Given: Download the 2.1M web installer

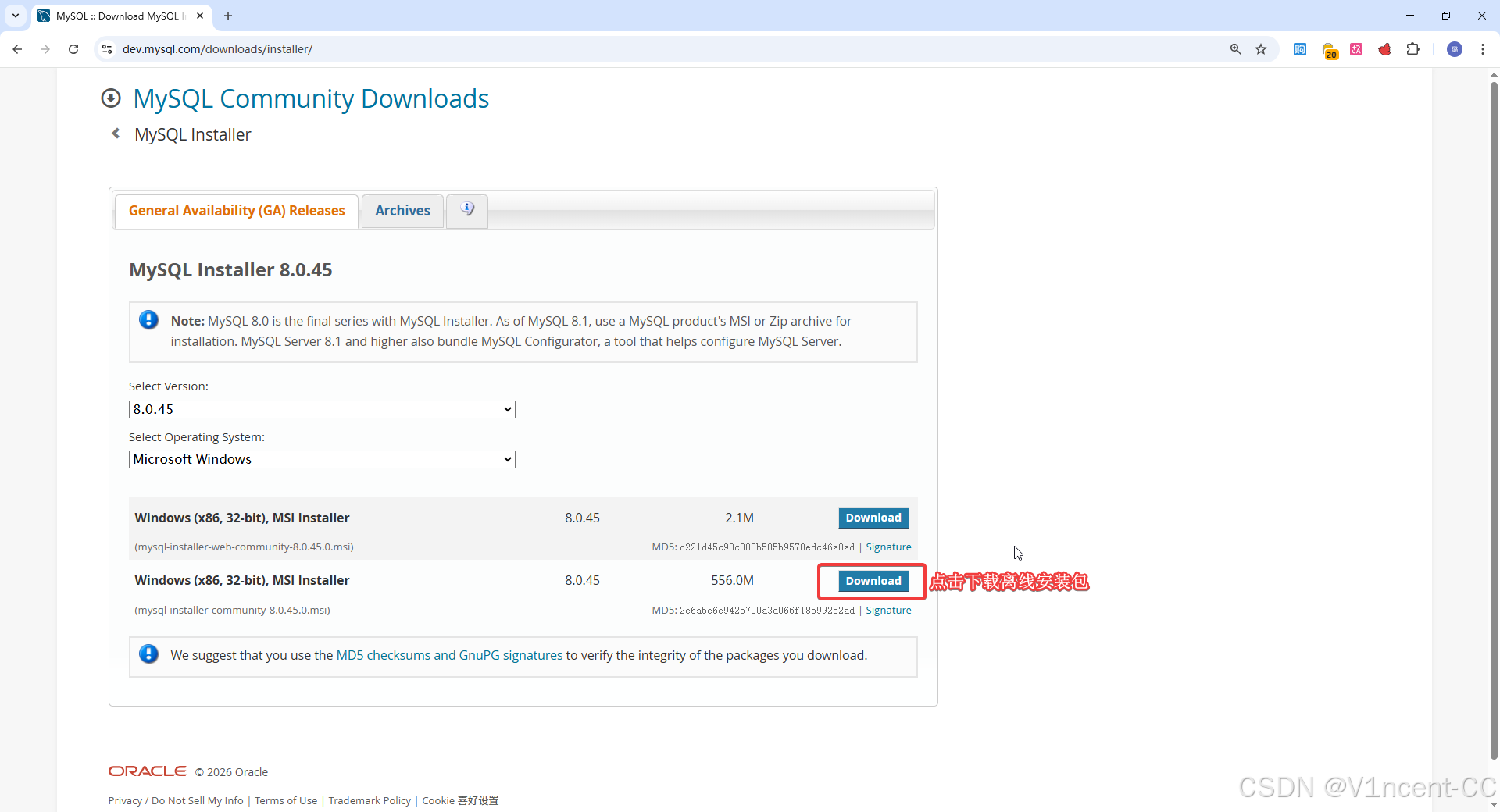Looking at the screenshot, I should pos(873,518).
